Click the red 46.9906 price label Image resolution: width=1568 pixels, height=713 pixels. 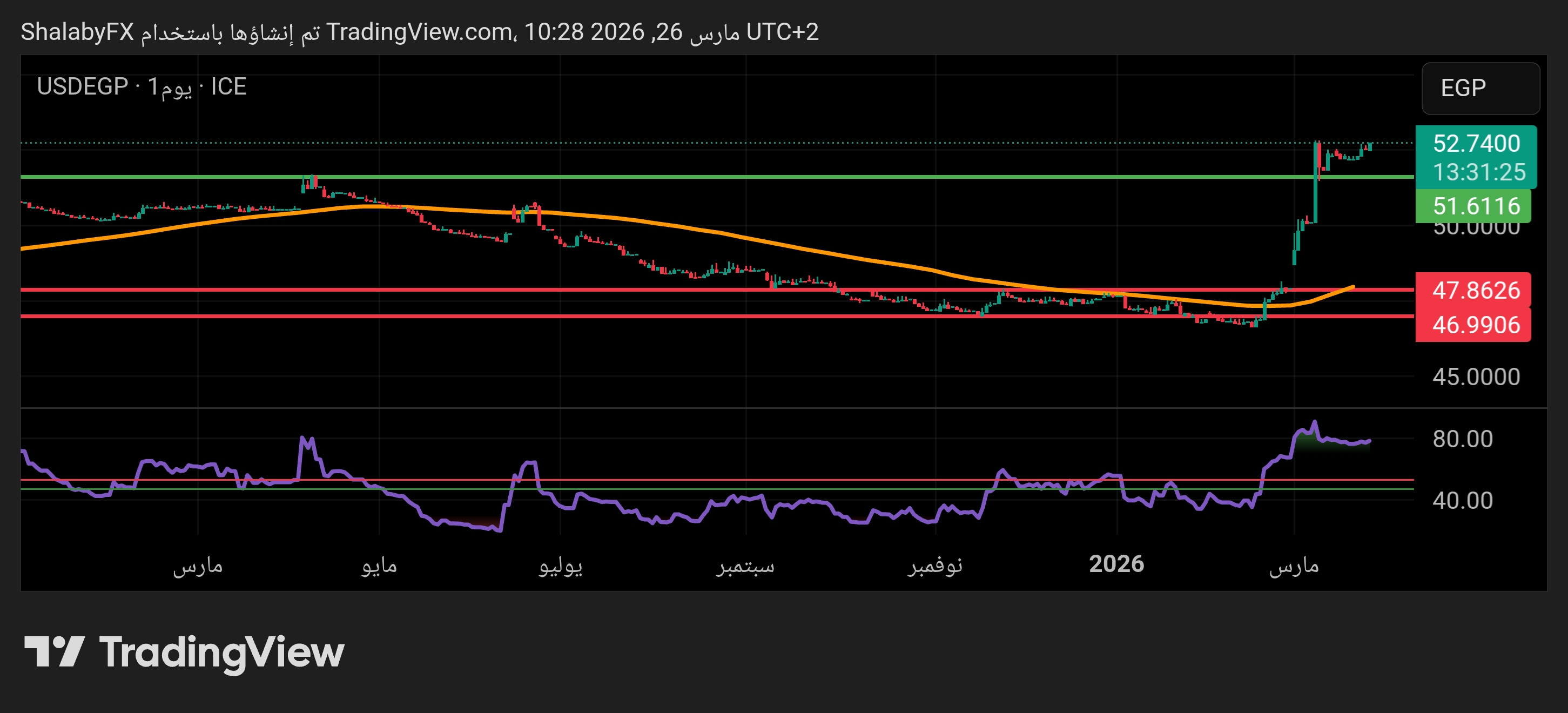pos(1476,325)
